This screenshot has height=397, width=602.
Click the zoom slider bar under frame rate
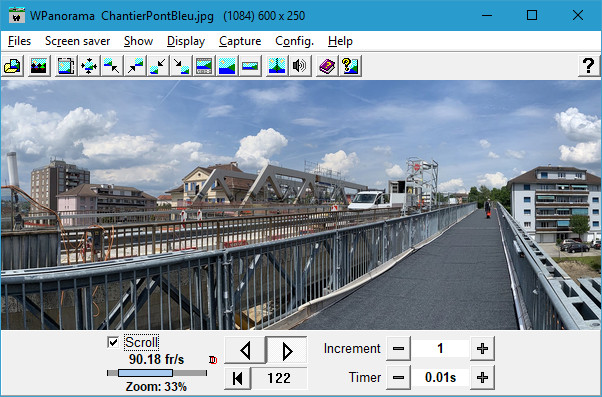click(157, 373)
